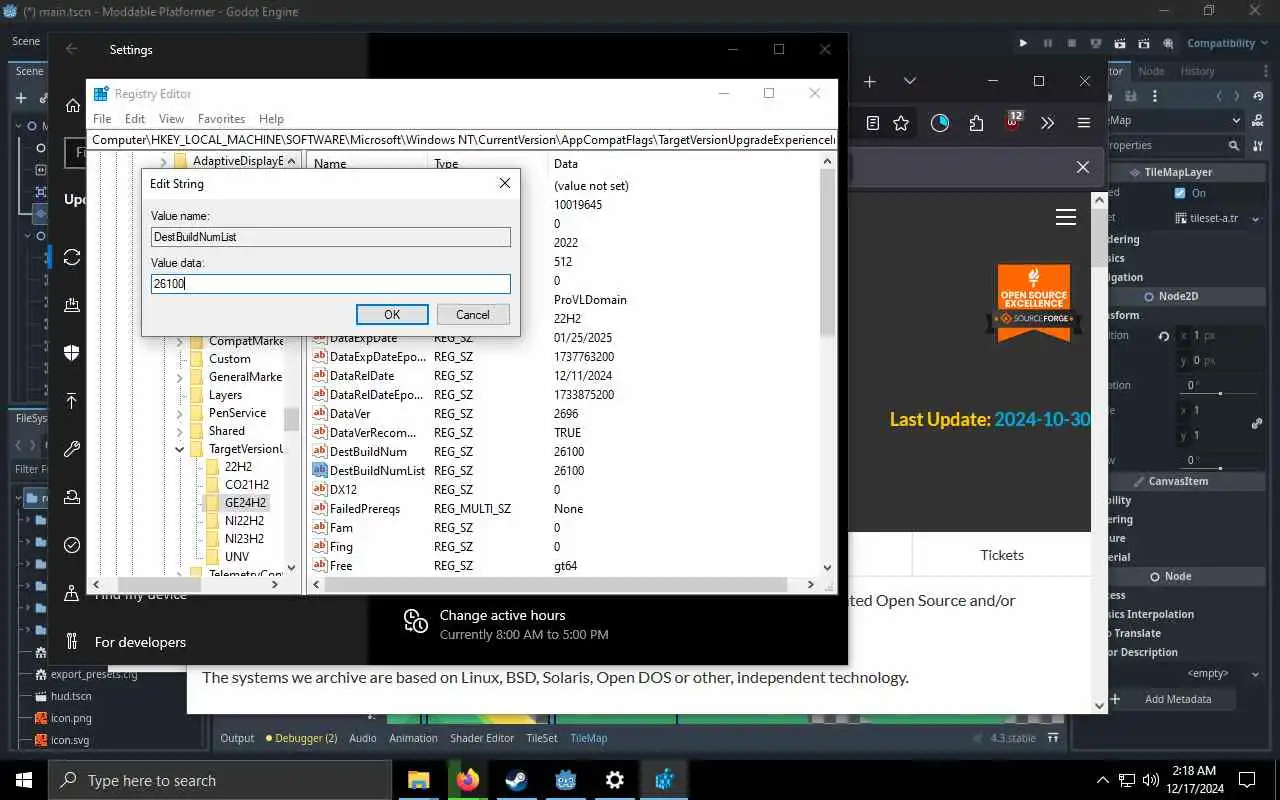Screen dimensions: 1280x800
Task: Select the NI23H2 registry key
Action: 244,539
